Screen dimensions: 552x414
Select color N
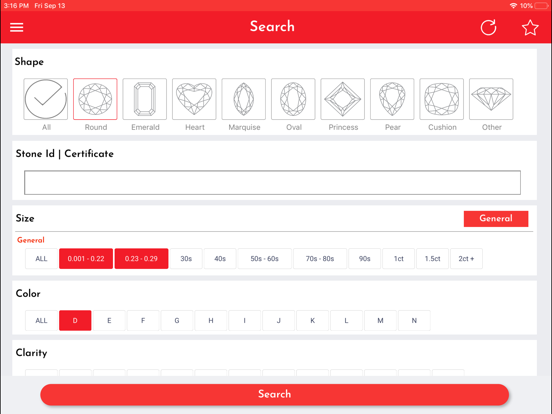[x=414, y=320]
